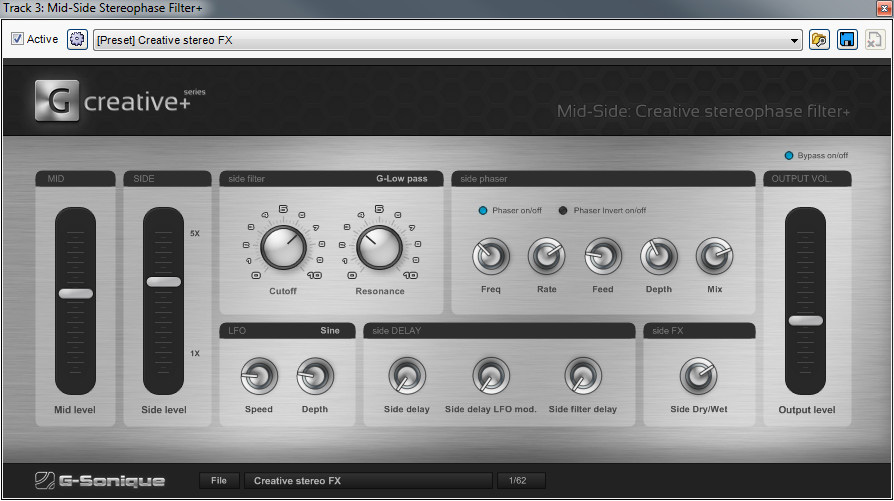
Task: Click the Mid level slider handle
Action: [75, 294]
